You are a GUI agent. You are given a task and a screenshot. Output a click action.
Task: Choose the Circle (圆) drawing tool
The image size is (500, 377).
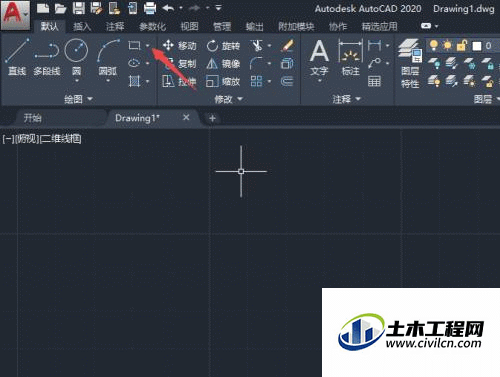(76, 57)
